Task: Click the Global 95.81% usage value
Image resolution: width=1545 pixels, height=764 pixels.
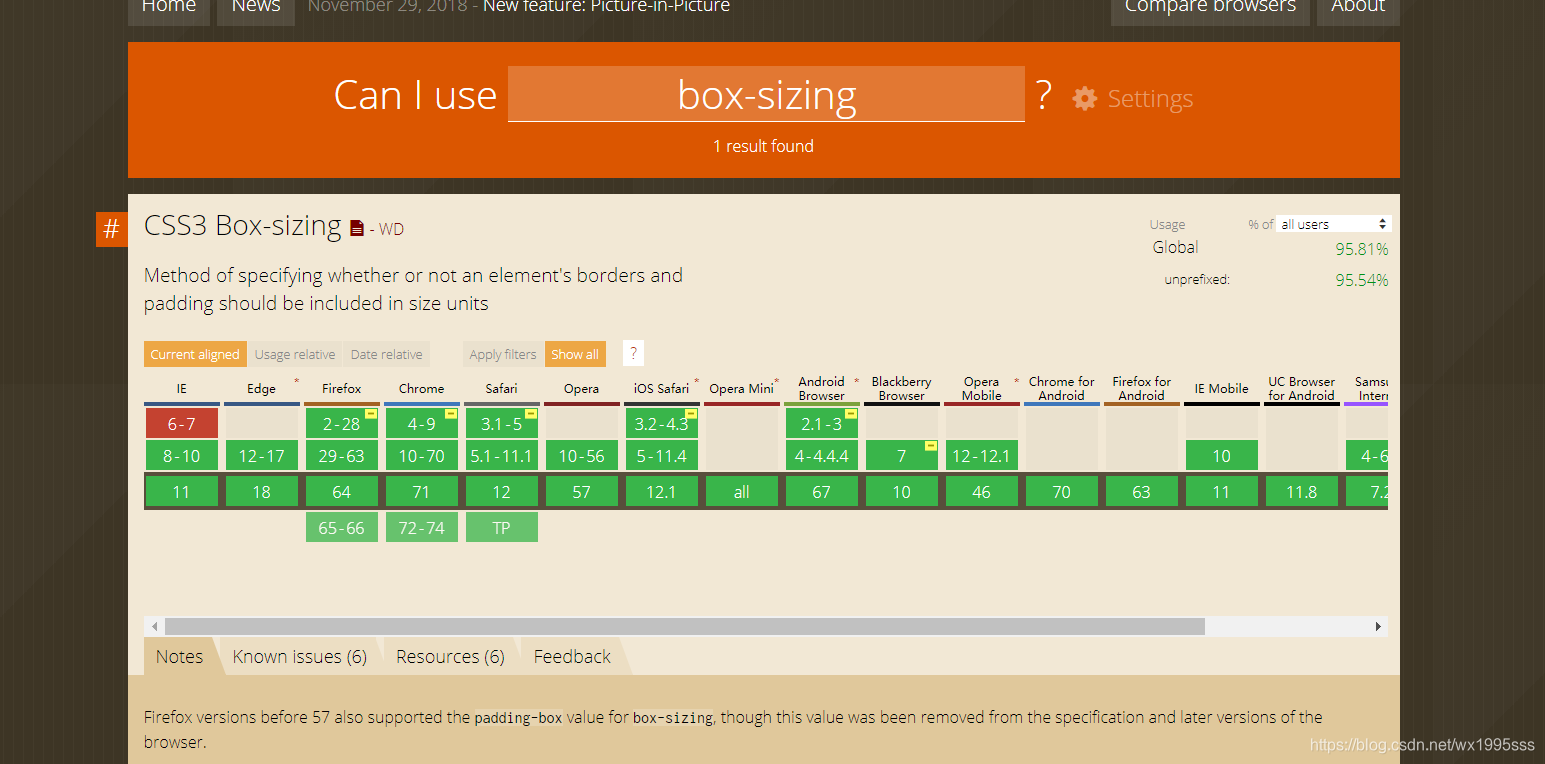Action: [1362, 249]
